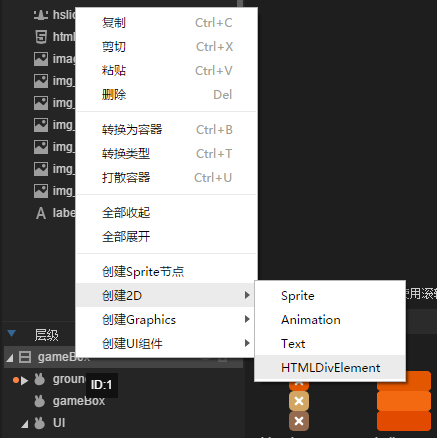Click the 层级 panel title
This screenshot has height=438, width=437.
pos(46,335)
